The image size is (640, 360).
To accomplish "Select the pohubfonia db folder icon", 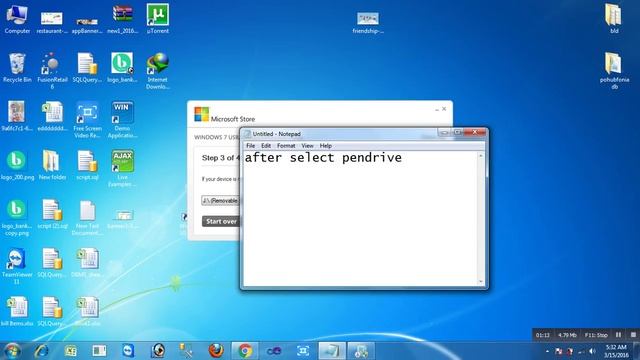I will pyautogui.click(x=614, y=71).
